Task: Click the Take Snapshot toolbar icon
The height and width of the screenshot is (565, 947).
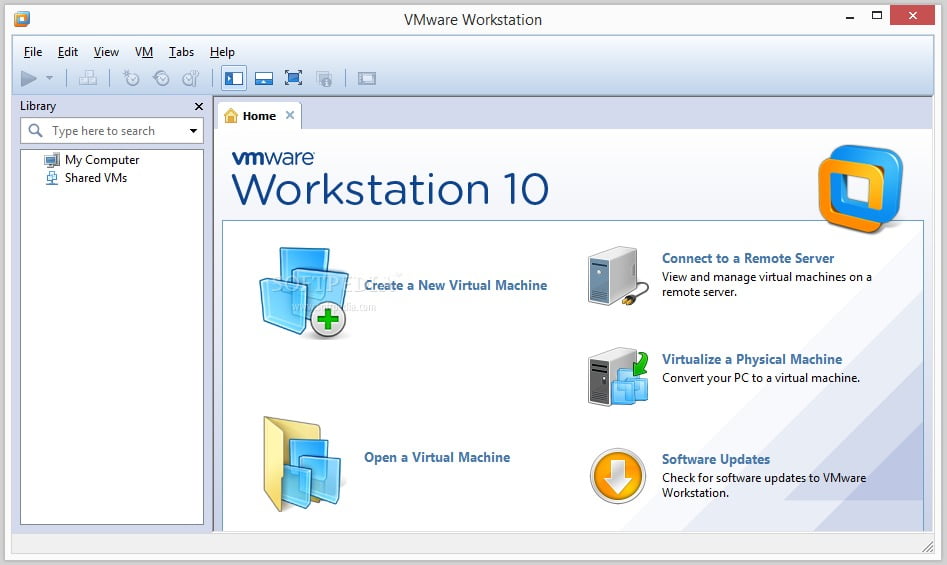Action: (x=131, y=78)
